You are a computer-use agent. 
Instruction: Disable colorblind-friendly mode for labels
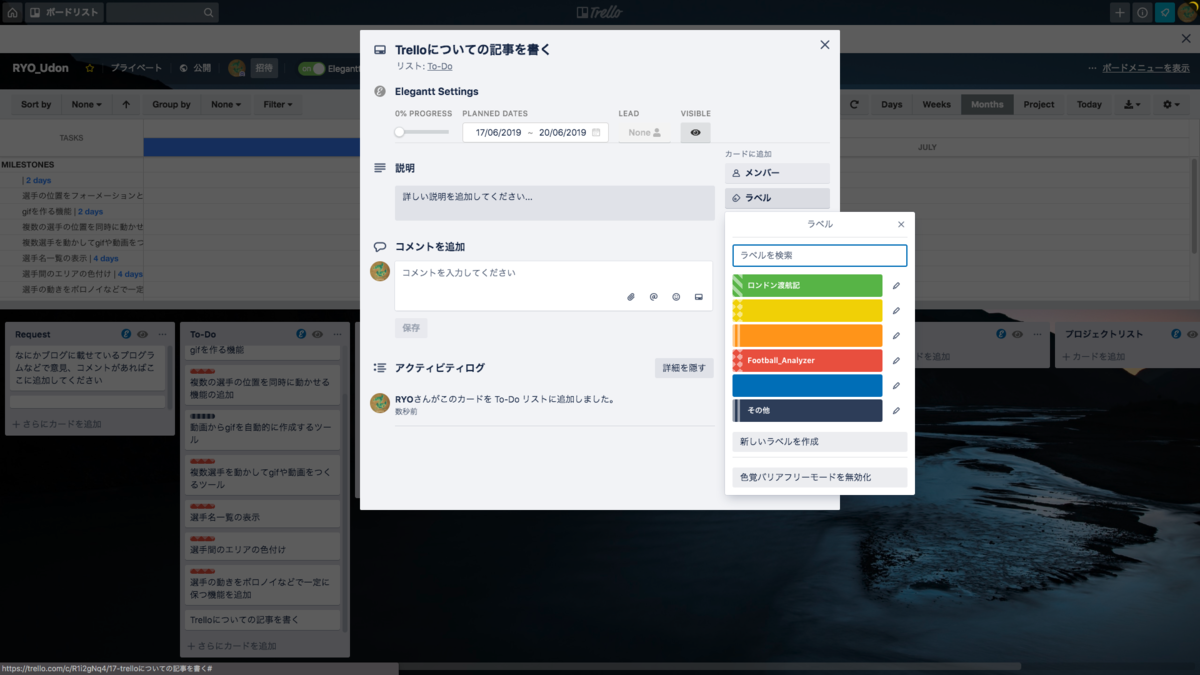(819, 477)
